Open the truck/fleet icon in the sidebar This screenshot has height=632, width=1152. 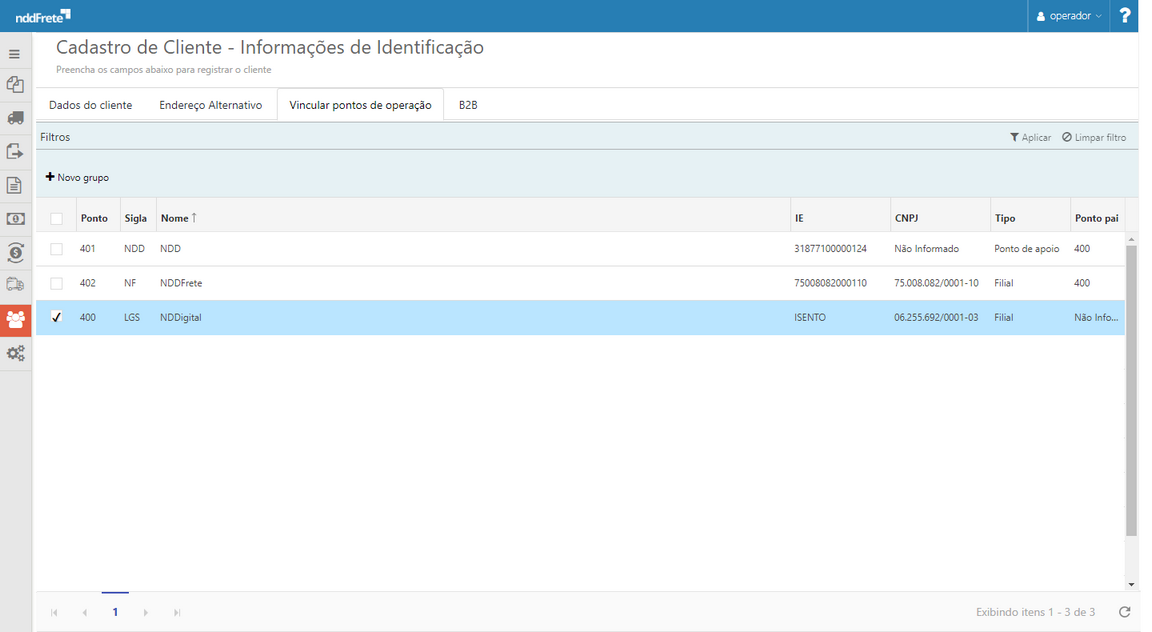pos(15,118)
